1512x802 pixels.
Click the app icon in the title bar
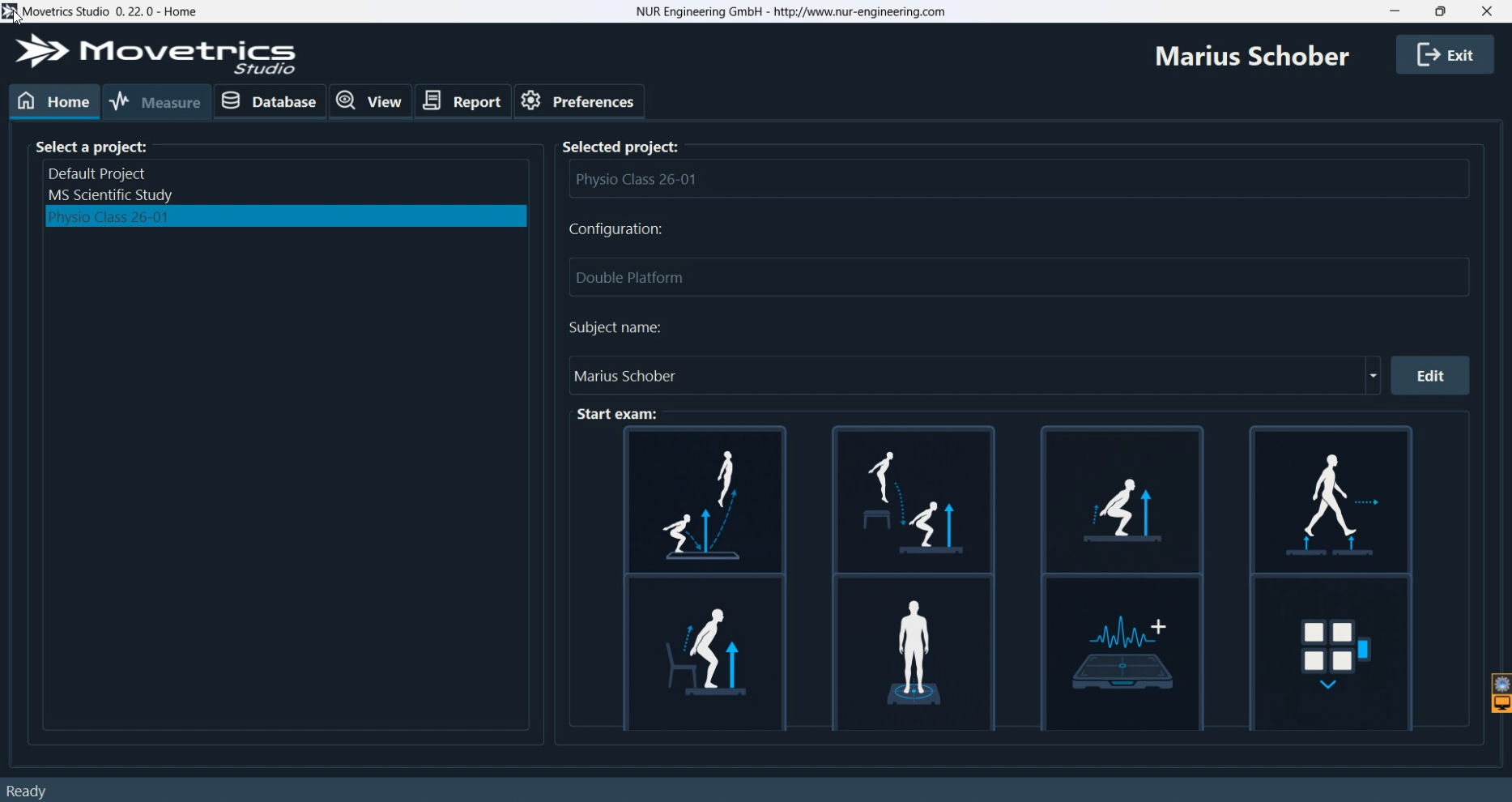coord(9,11)
